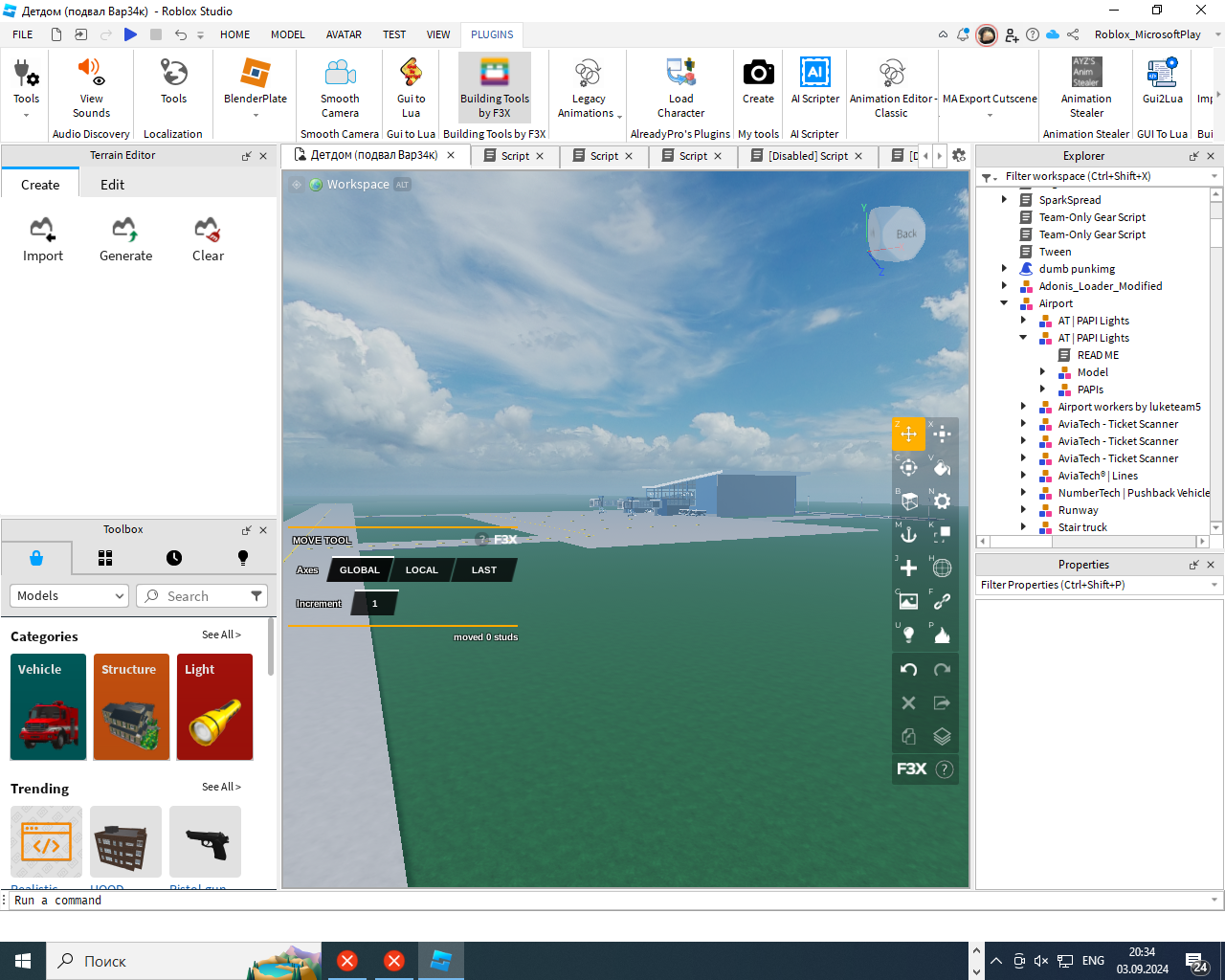Select the F3X Mesh globe tool

[x=942, y=568]
